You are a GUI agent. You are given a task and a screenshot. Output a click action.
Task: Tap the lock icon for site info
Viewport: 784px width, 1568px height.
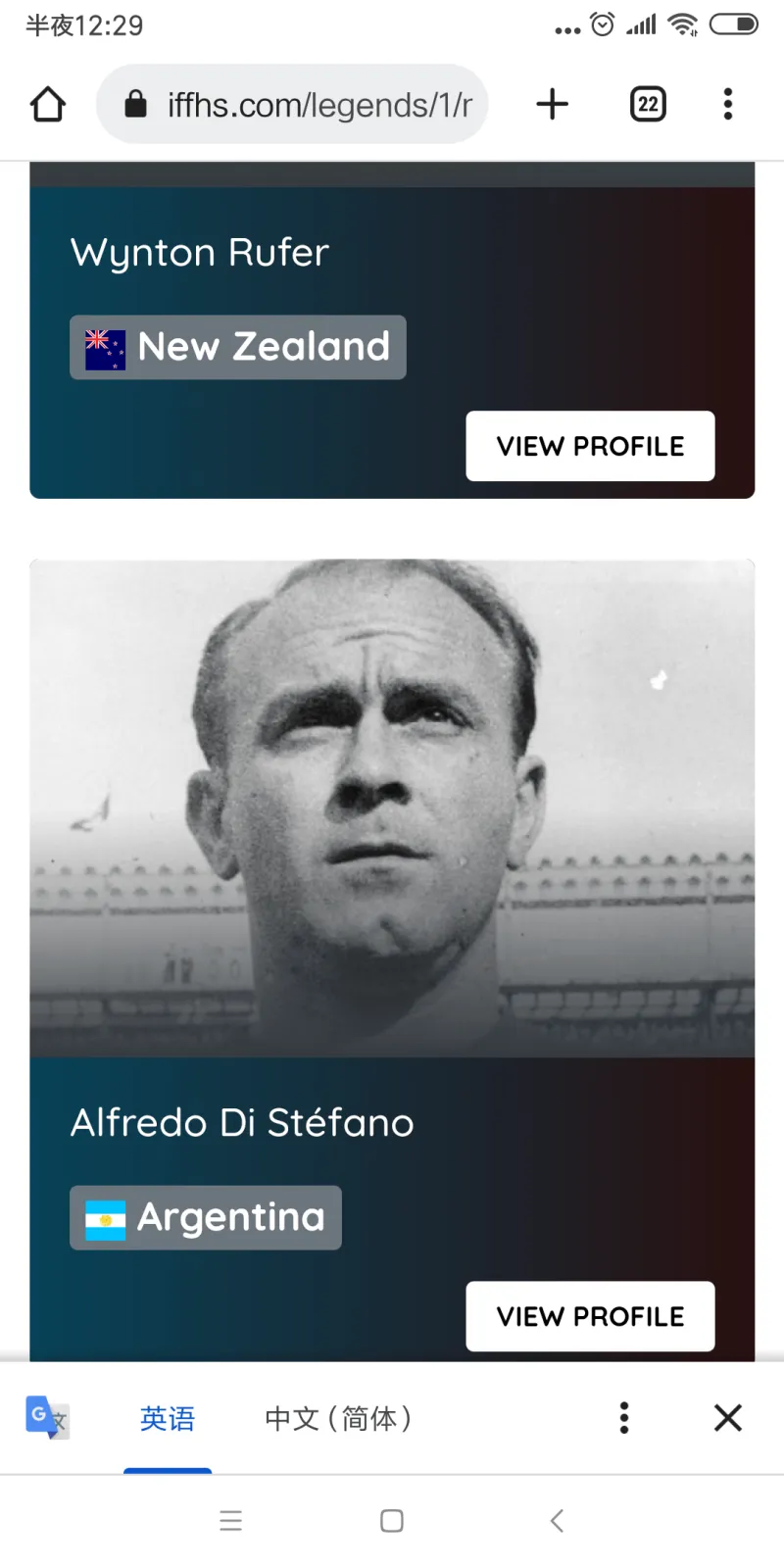tap(136, 104)
